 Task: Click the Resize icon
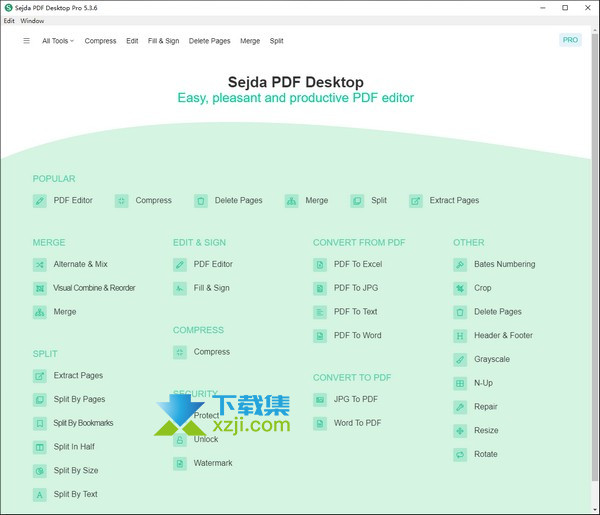point(460,431)
